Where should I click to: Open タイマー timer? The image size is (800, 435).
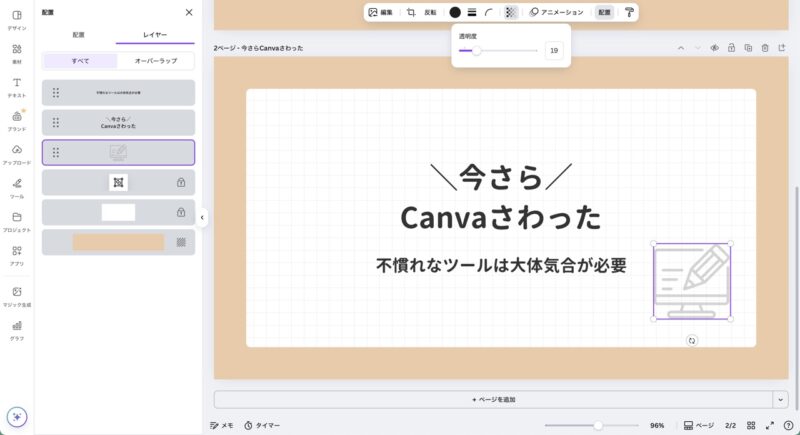[x=262, y=425]
